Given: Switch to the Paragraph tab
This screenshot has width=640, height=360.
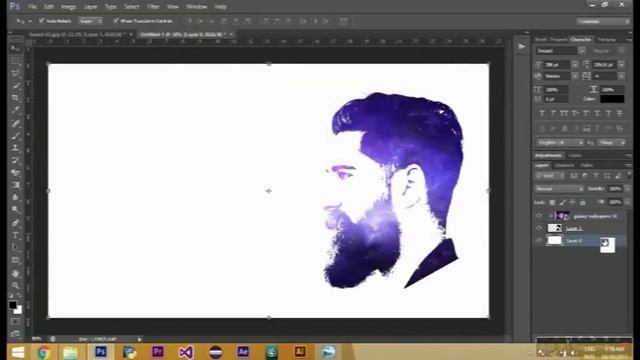Looking at the screenshot, I should pyautogui.click(x=606, y=40).
